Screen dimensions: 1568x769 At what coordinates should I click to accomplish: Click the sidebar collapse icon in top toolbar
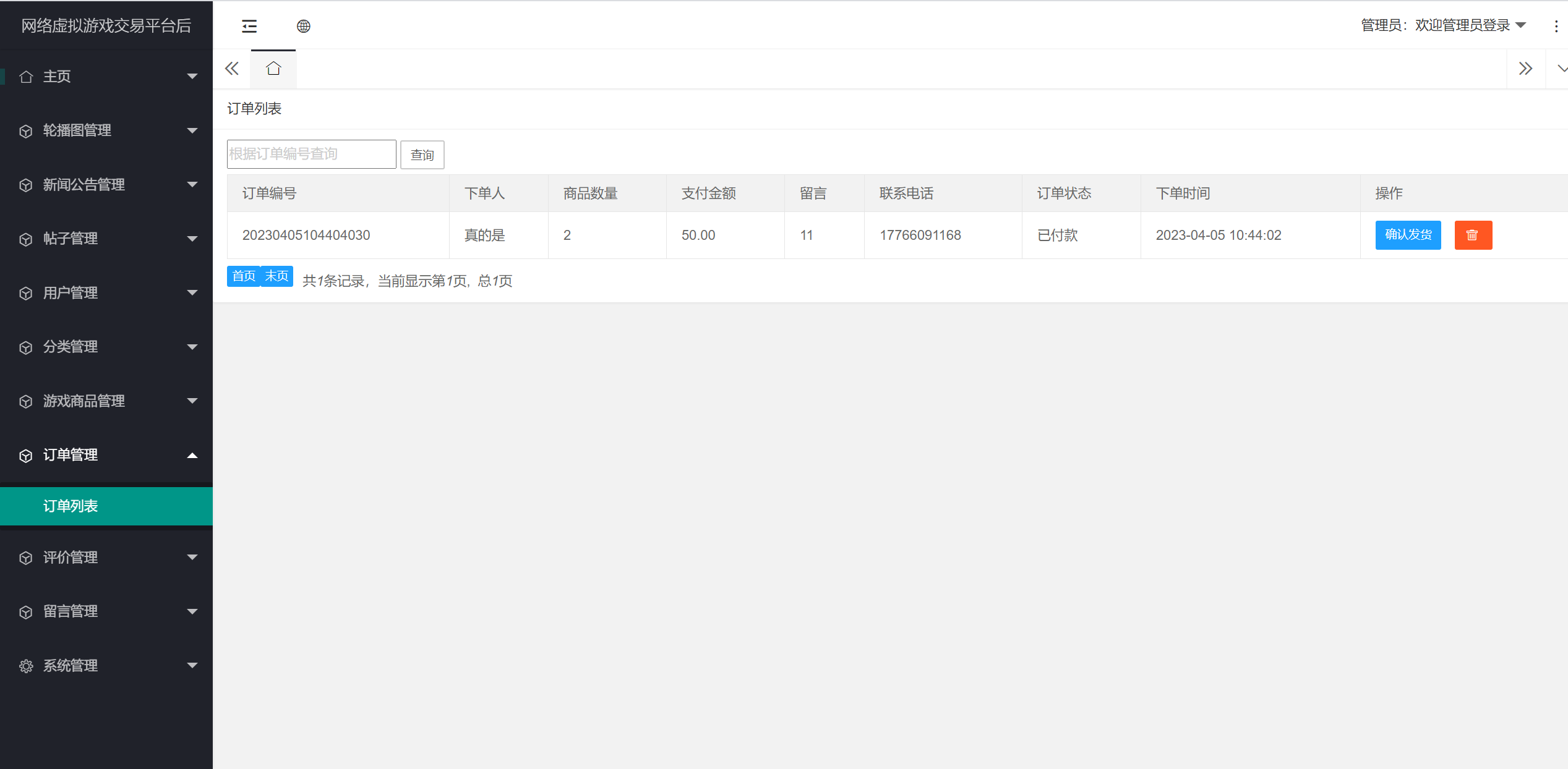pos(249,26)
